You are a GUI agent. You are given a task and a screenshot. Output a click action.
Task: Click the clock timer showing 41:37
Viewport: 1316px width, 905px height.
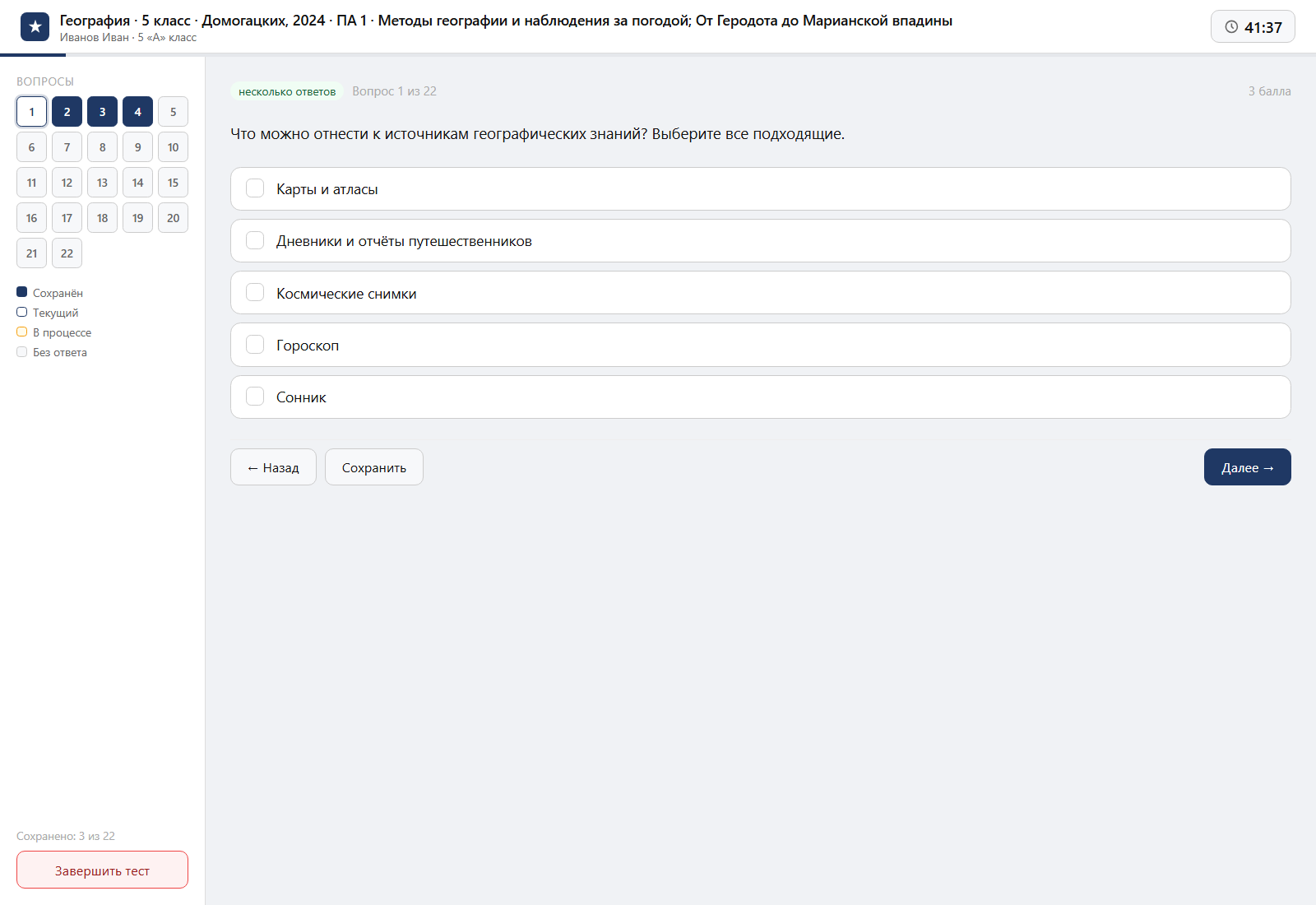(1253, 27)
